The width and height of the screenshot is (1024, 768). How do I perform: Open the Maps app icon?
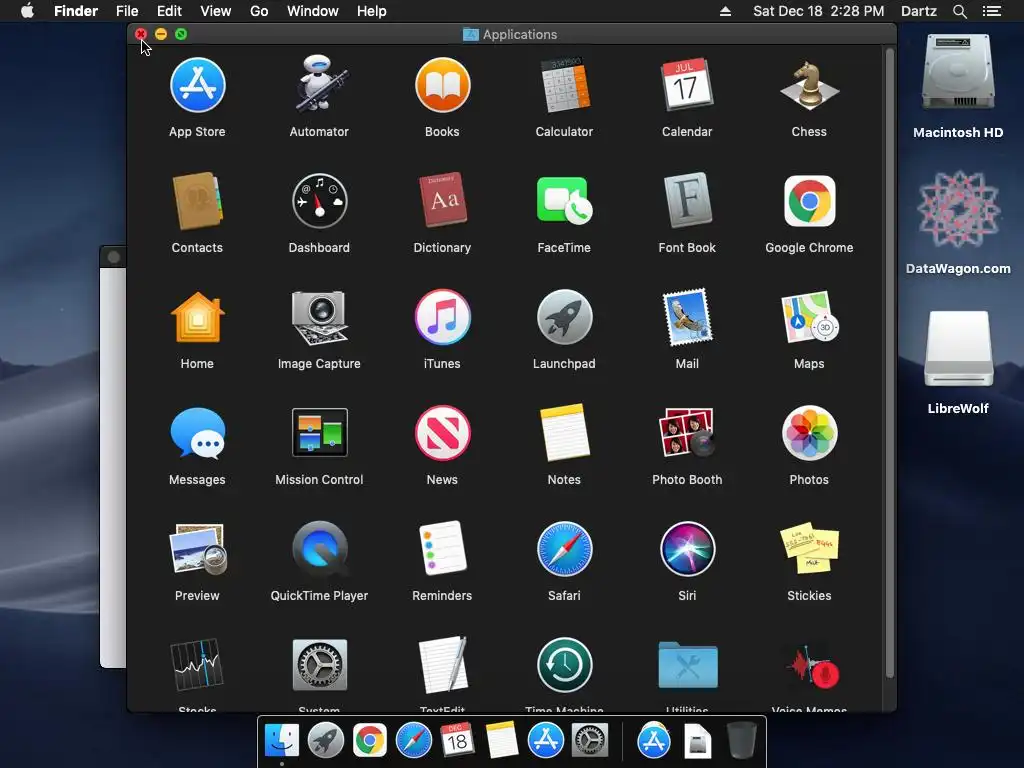pos(809,317)
